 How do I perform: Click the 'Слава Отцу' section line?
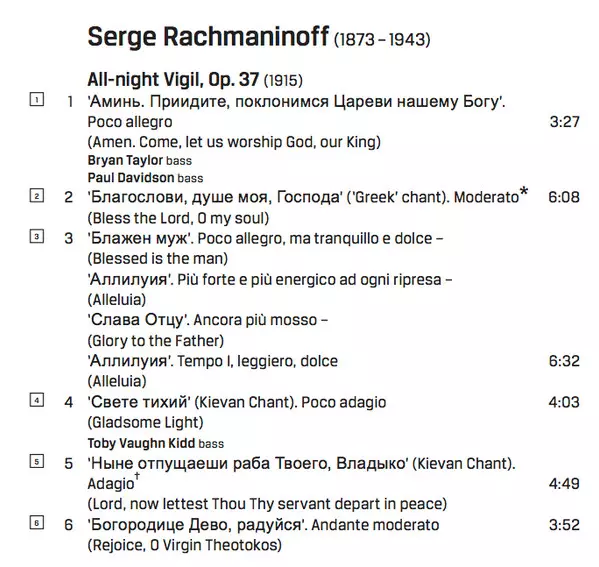[207, 320]
